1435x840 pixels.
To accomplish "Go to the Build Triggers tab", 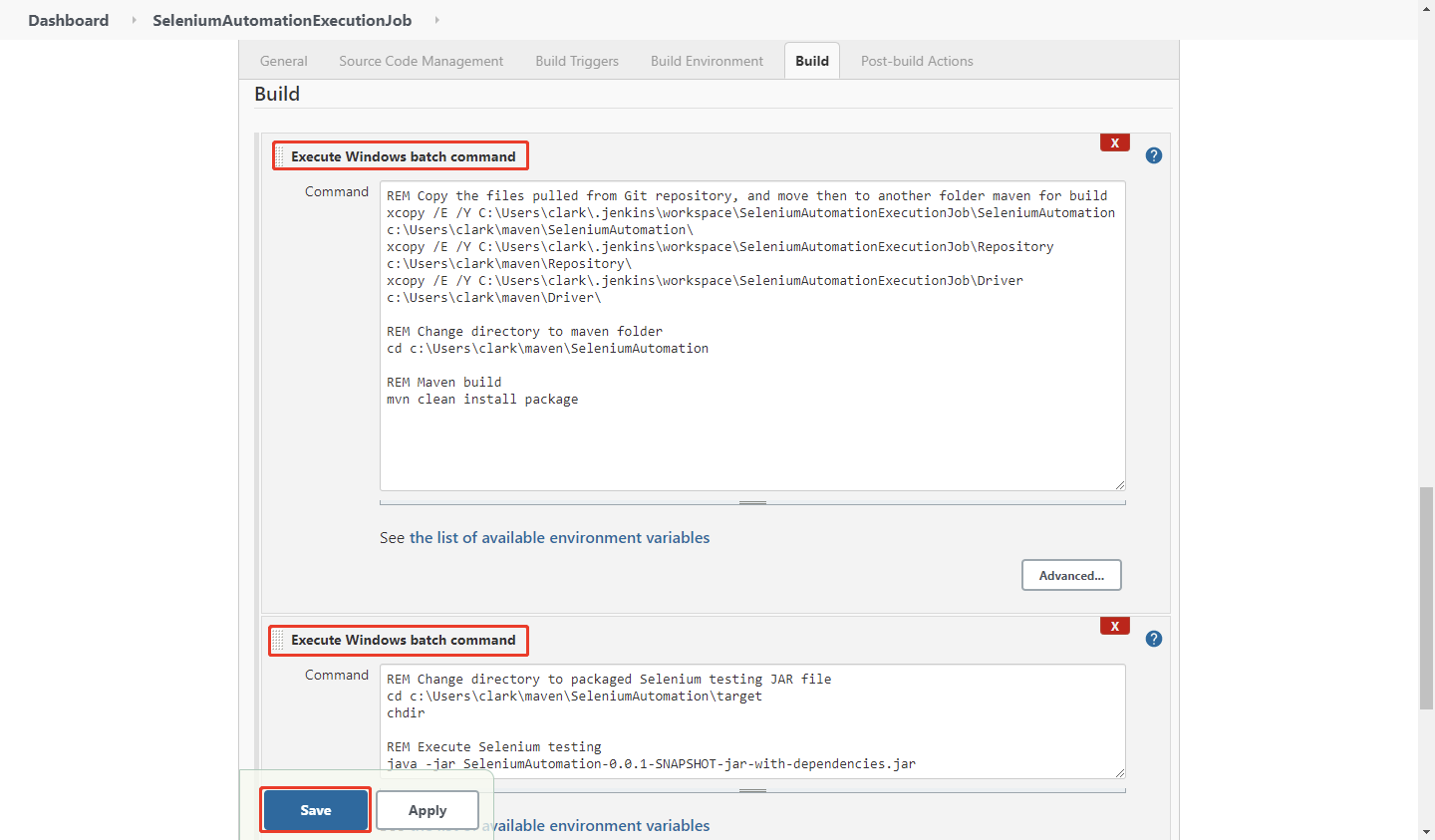I will 577,61.
